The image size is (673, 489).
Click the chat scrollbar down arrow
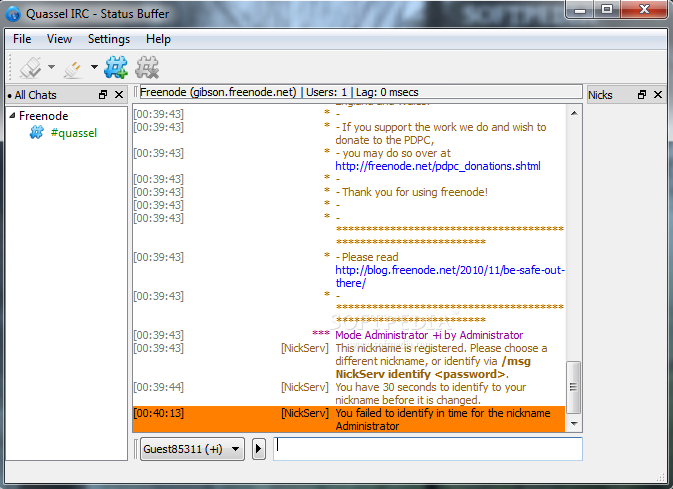(574, 424)
